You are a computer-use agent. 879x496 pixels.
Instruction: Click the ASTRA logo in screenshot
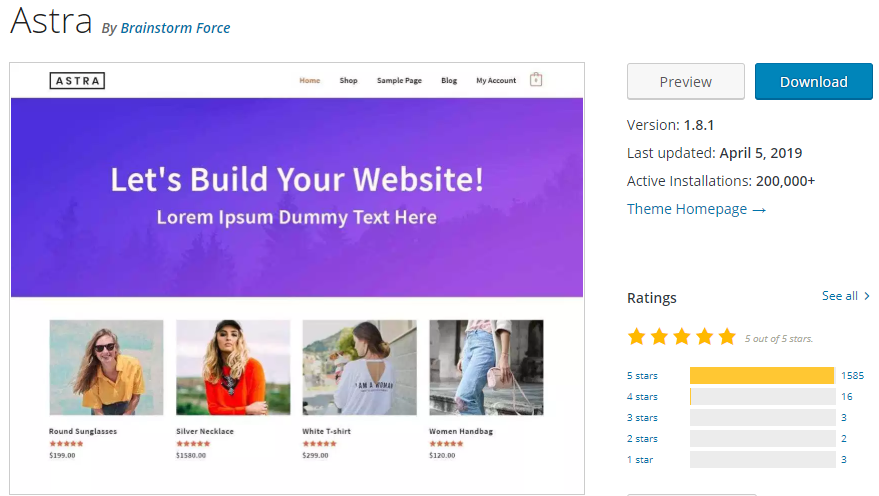tap(77, 81)
